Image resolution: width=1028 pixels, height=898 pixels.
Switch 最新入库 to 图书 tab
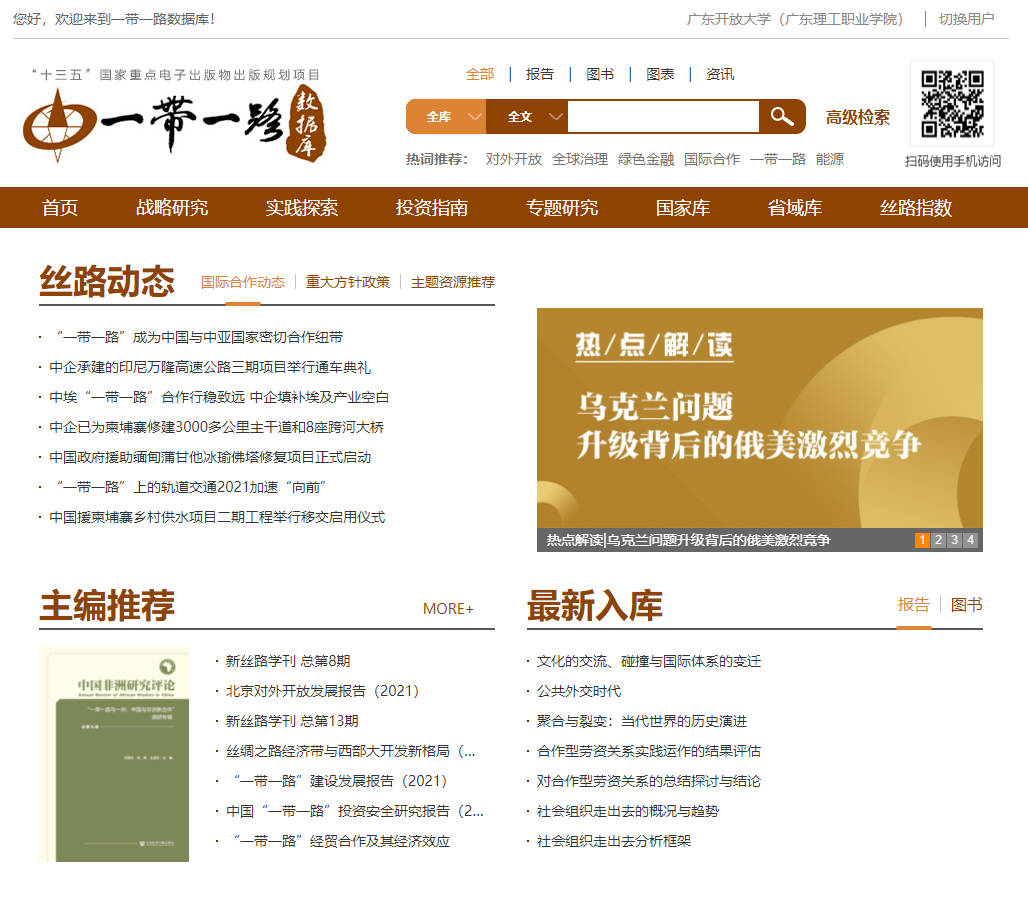coord(966,604)
